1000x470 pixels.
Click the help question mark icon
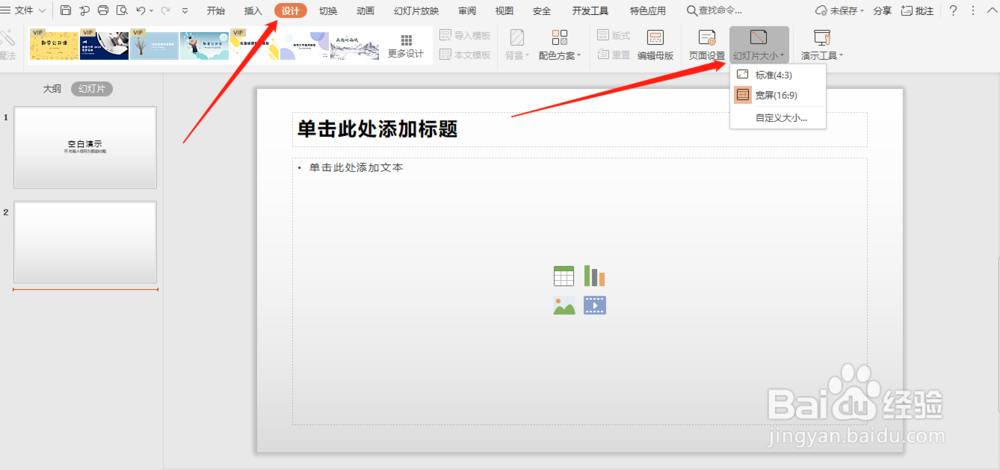(x=953, y=11)
